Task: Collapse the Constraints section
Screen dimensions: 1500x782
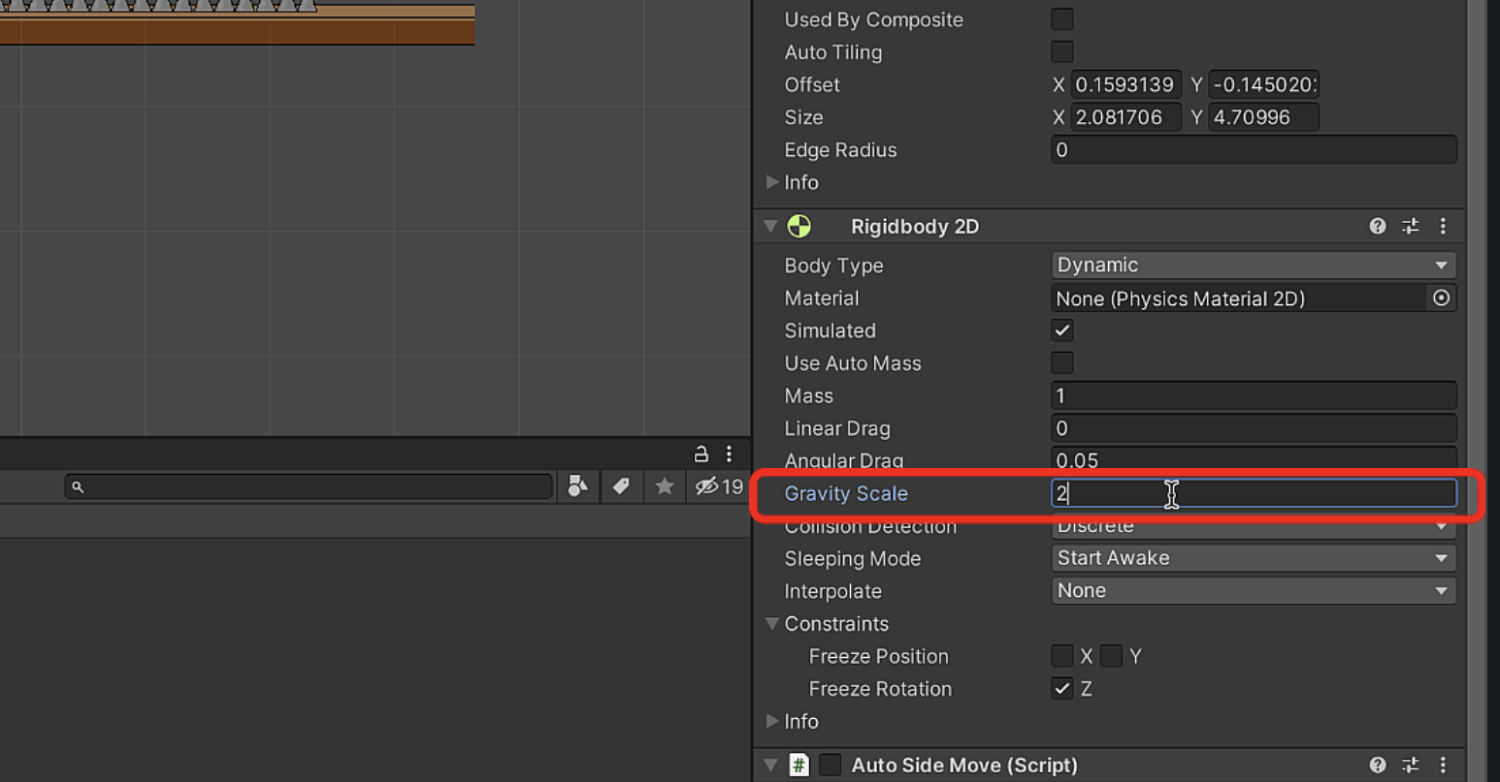Action: point(772,623)
